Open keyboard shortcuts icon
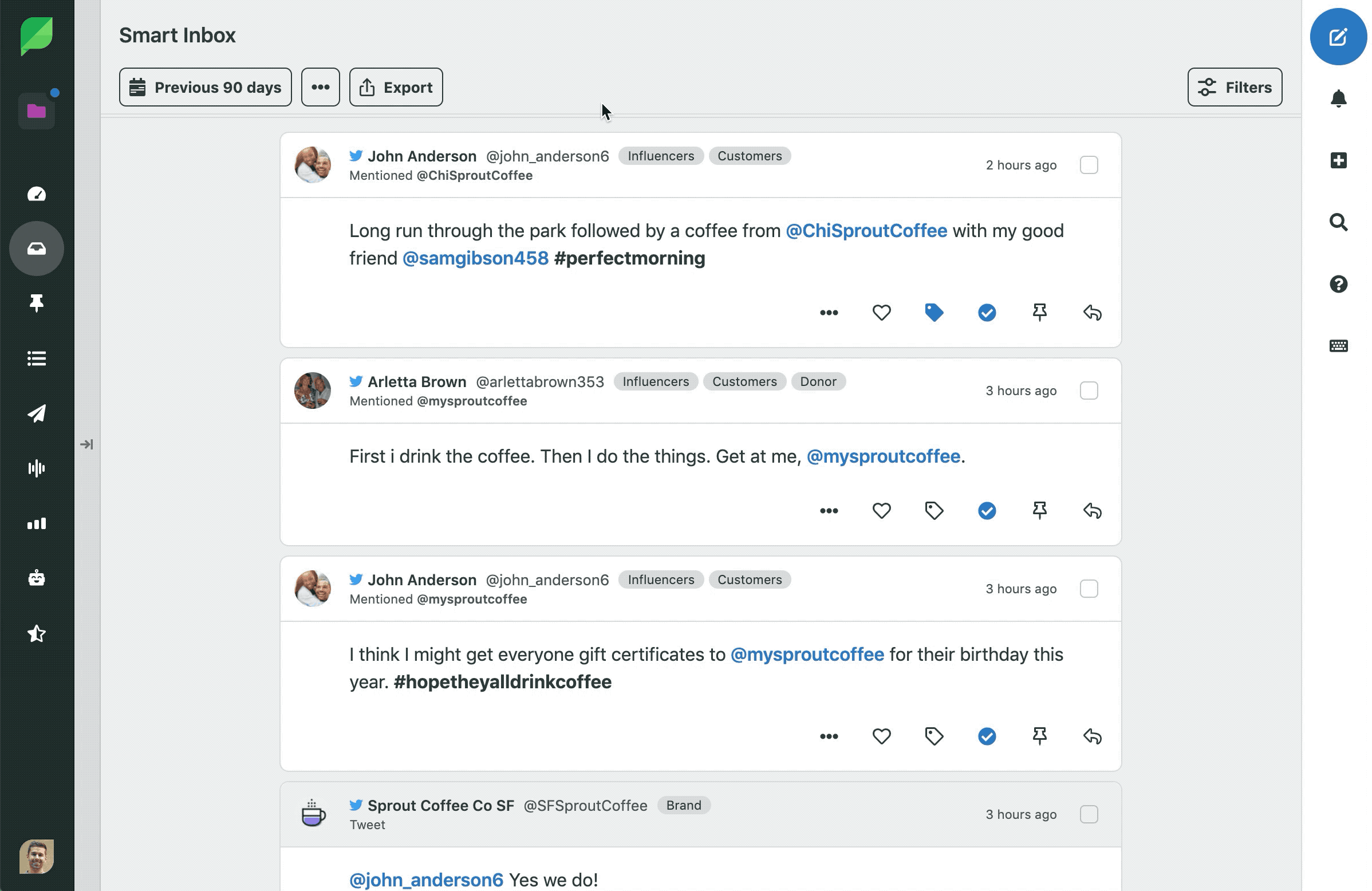Screen dimensions: 1372x891 [1338, 346]
